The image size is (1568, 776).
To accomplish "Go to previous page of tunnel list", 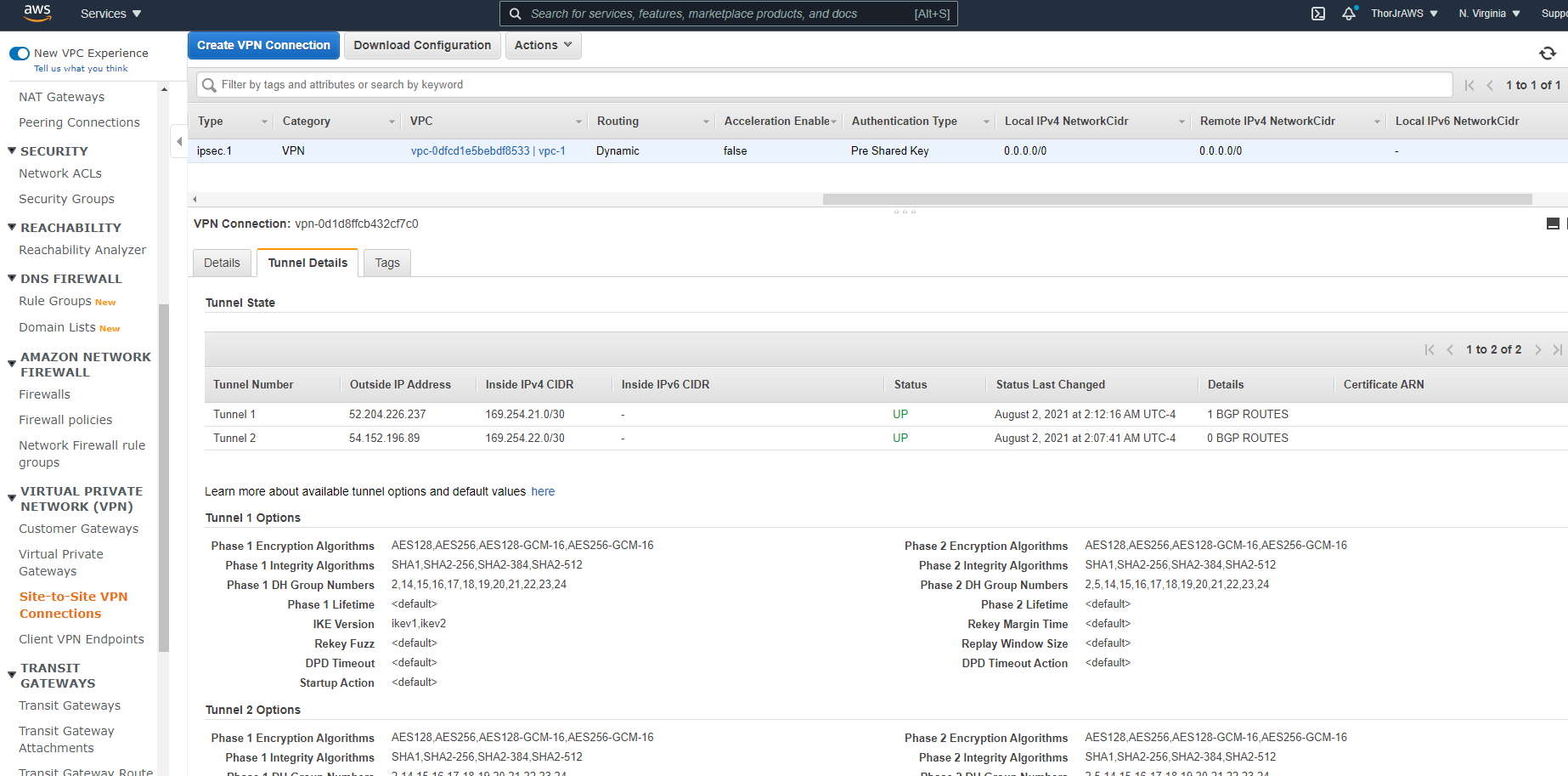I will (1450, 349).
